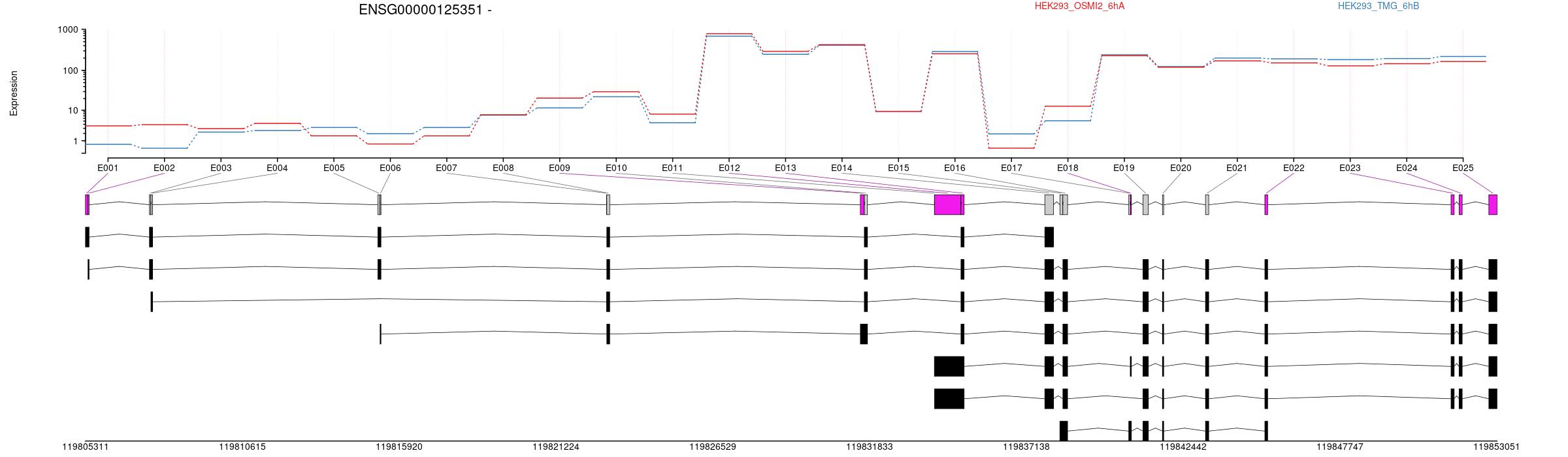Click genomic coordinate 119837138
Viewport: 1568px width, 457px height.
(x=1026, y=447)
